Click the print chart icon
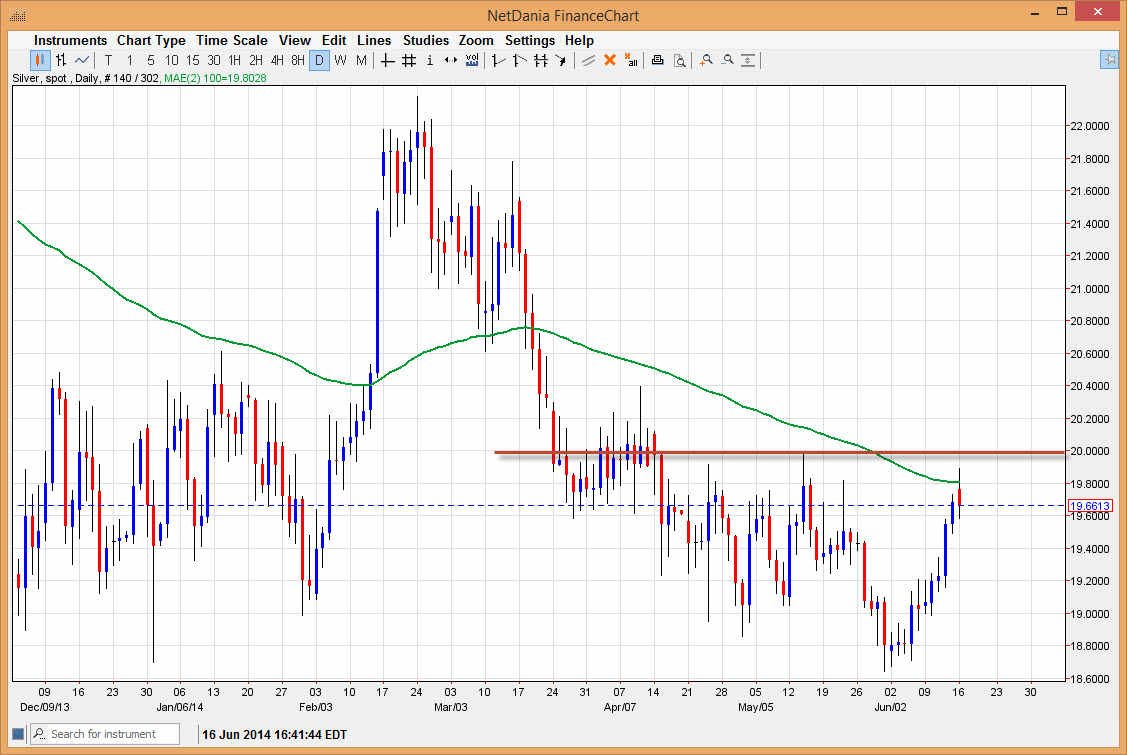Image resolution: width=1127 pixels, height=755 pixels. 658,60
